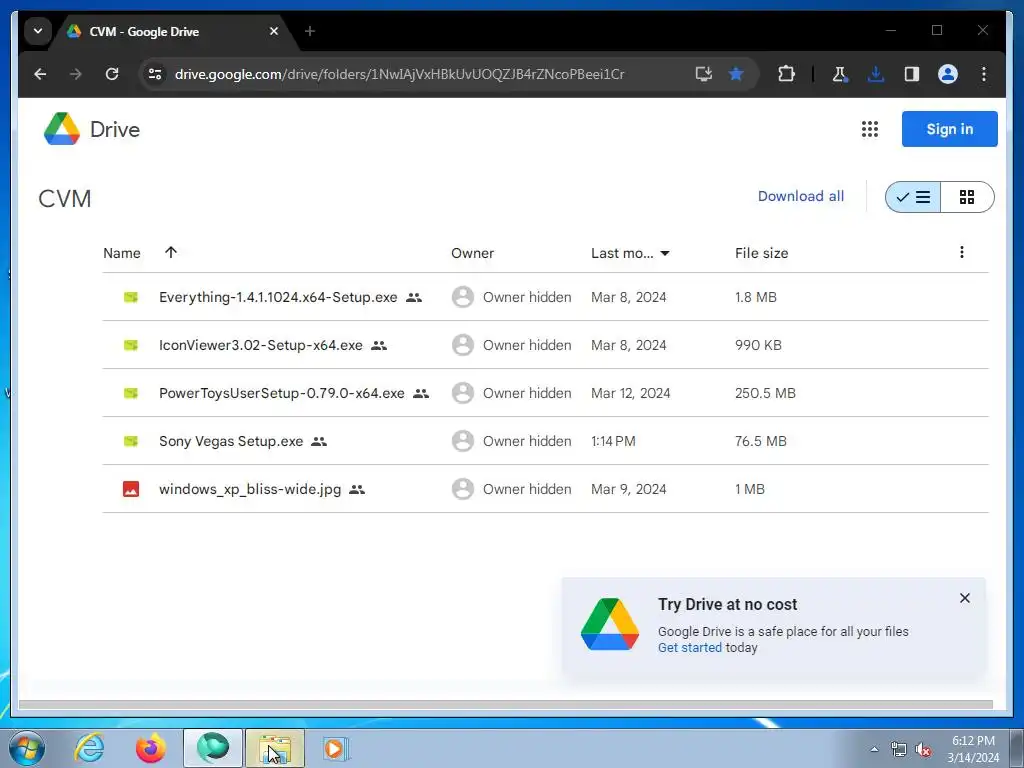Screen dimensions: 1024x768
Task: Open Sony Vegas Setup.exe
Action: tap(231, 441)
